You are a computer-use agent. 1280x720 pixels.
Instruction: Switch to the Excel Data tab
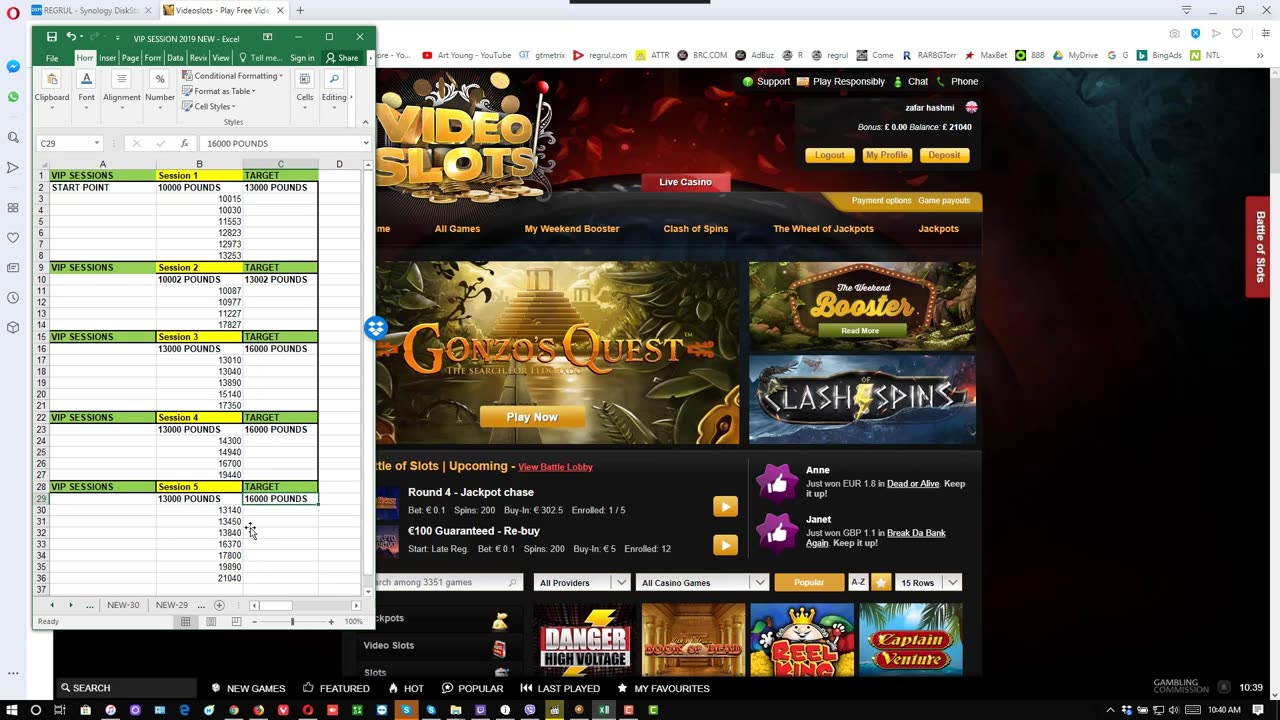click(x=175, y=58)
